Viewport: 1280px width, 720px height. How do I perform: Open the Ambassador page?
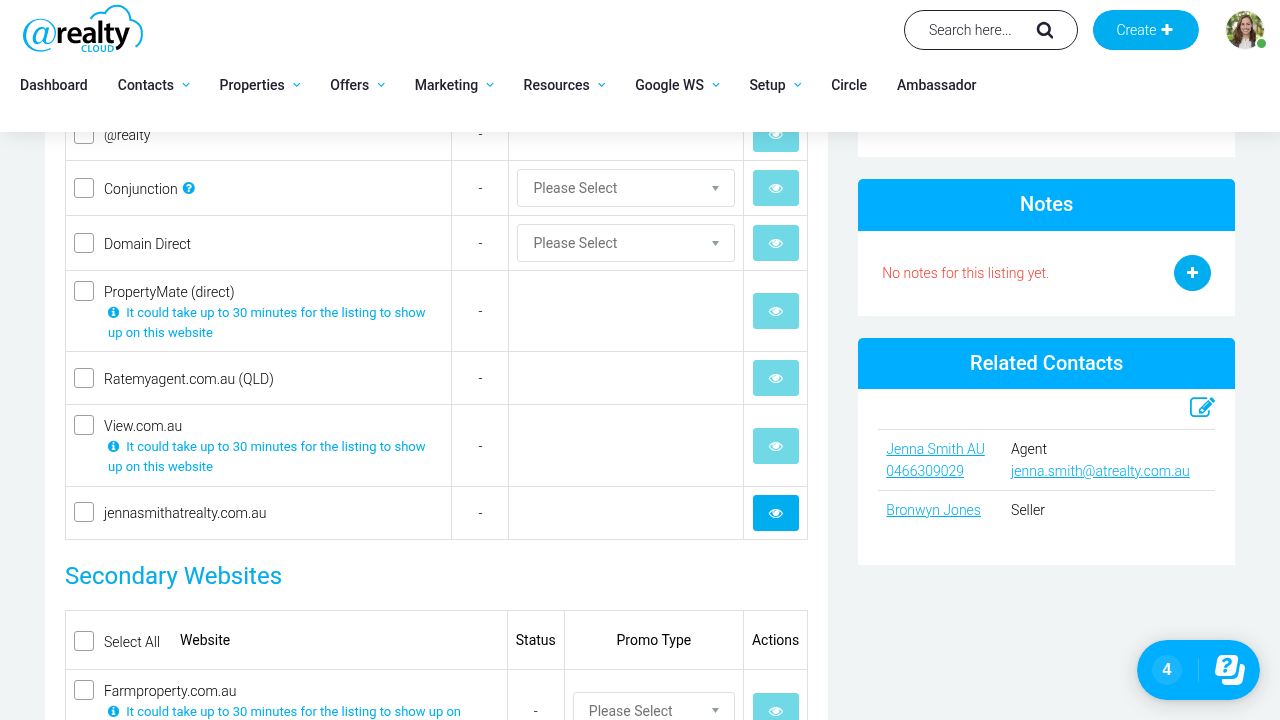[936, 85]
